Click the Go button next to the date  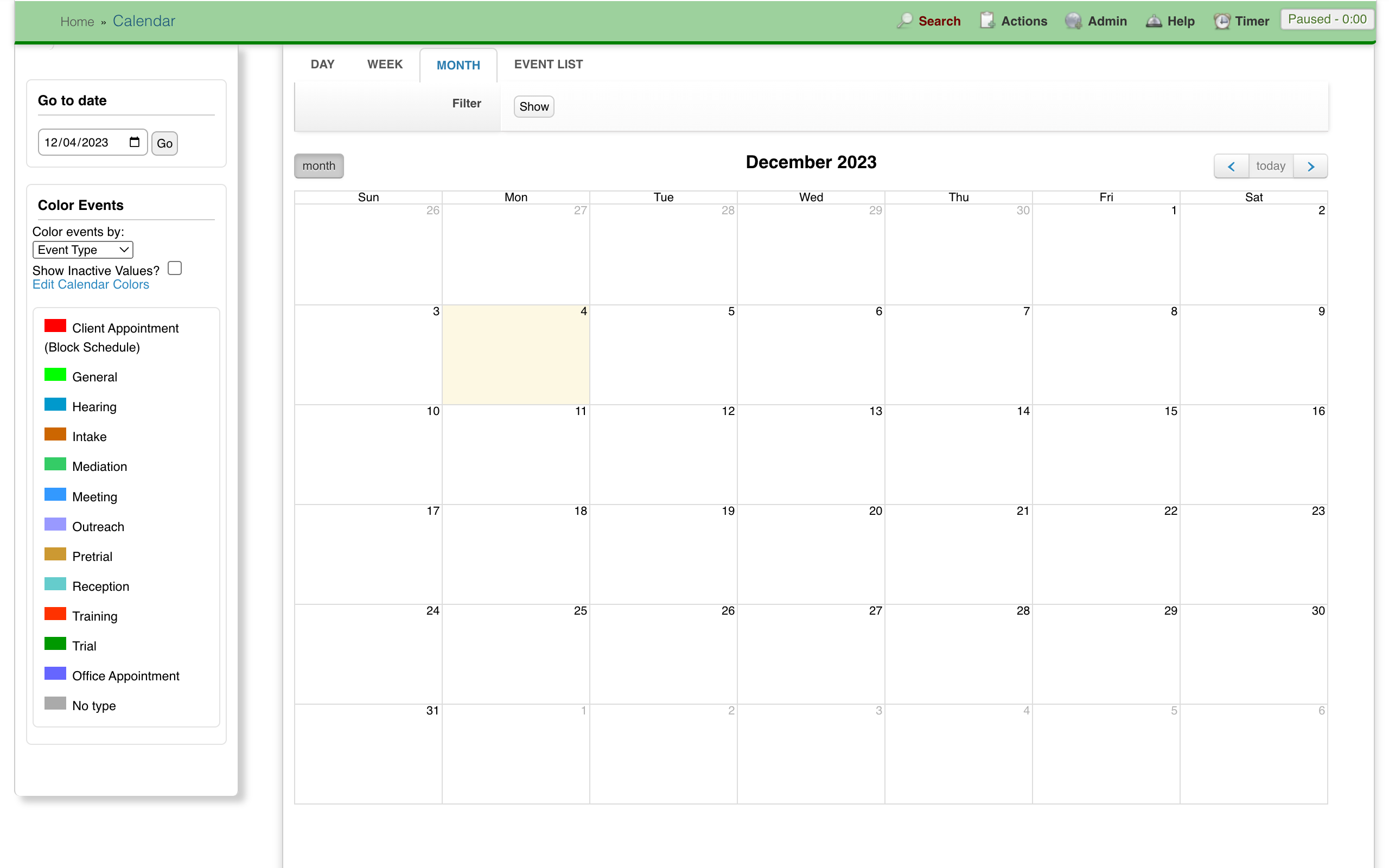point(164,143)
